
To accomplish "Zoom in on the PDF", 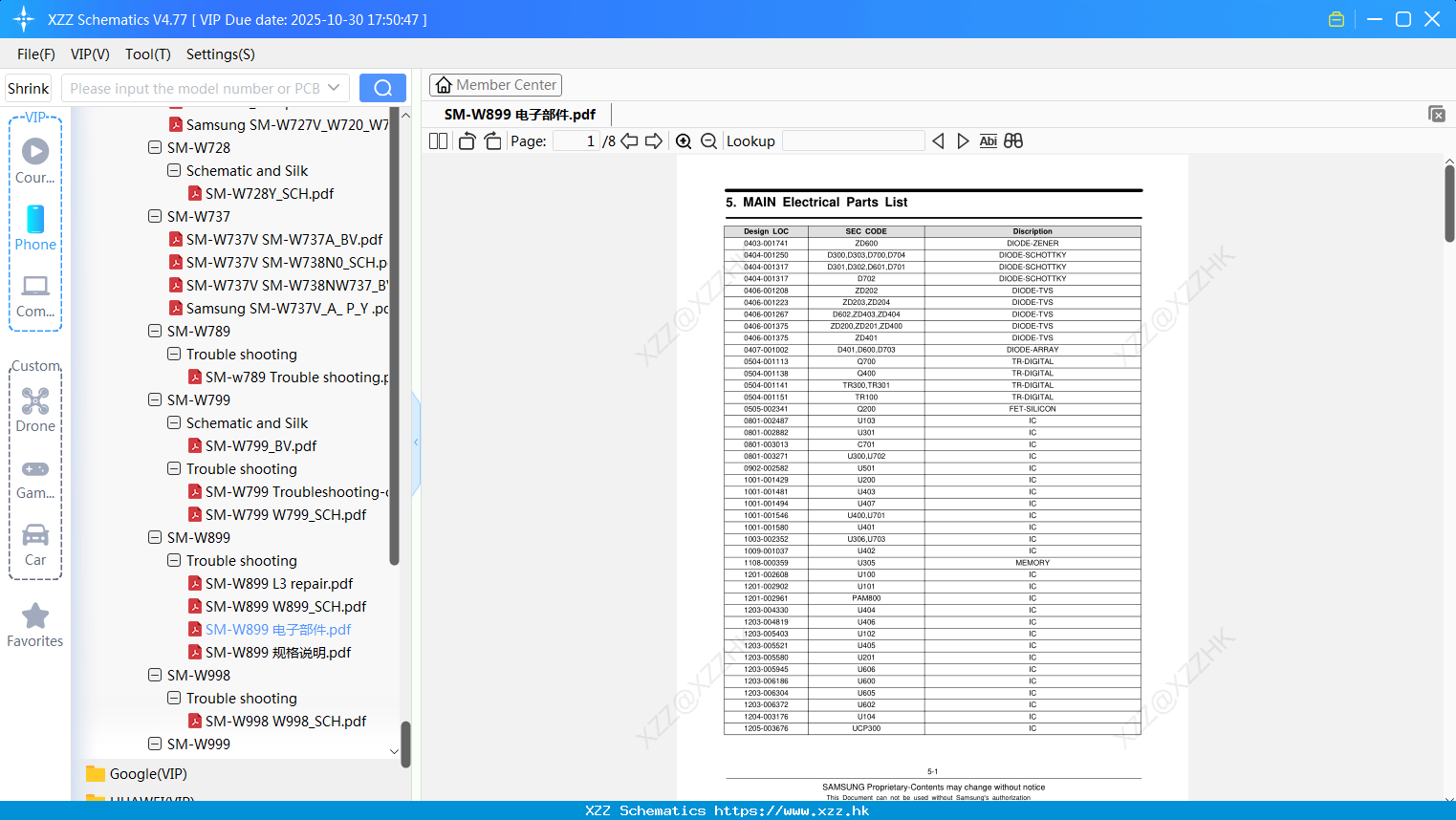I will (x=684, y=140).
